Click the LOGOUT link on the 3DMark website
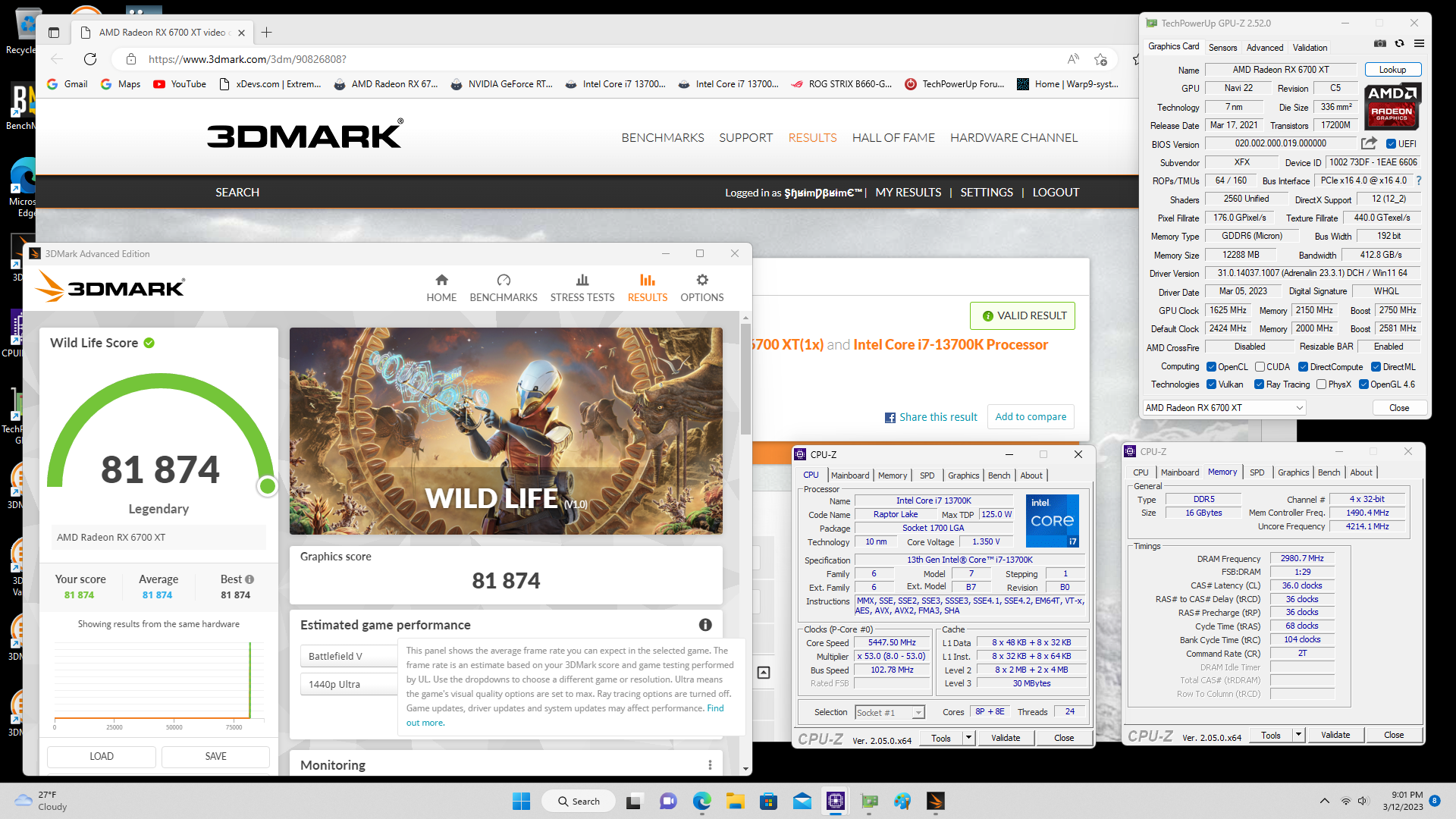This screenshot has height=819, width=1456. pyautogui.click(x=1055, y=193)
